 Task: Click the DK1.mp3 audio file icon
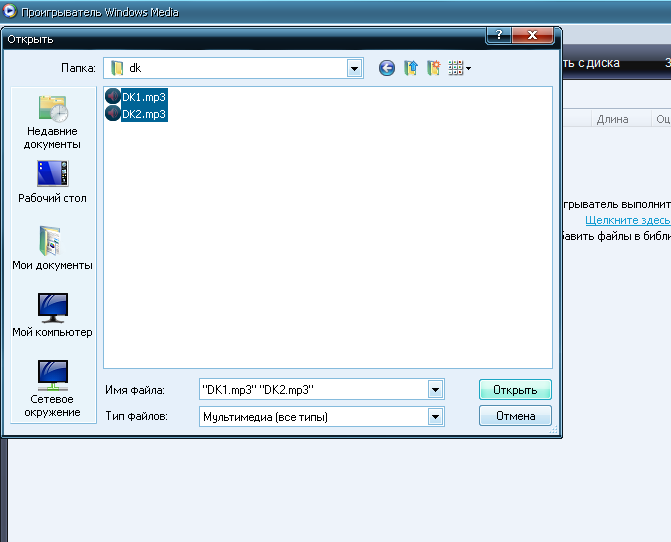pyautogui.click(x=113, y=97)
